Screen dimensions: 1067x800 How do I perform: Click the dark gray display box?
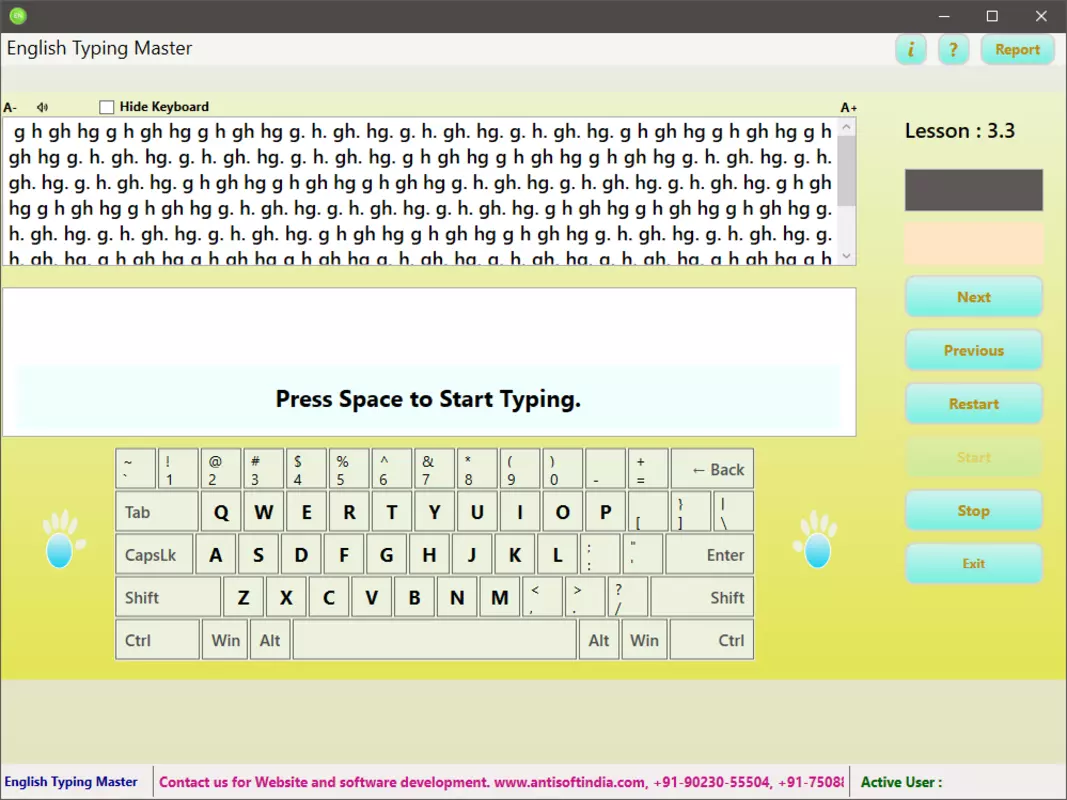974,190
